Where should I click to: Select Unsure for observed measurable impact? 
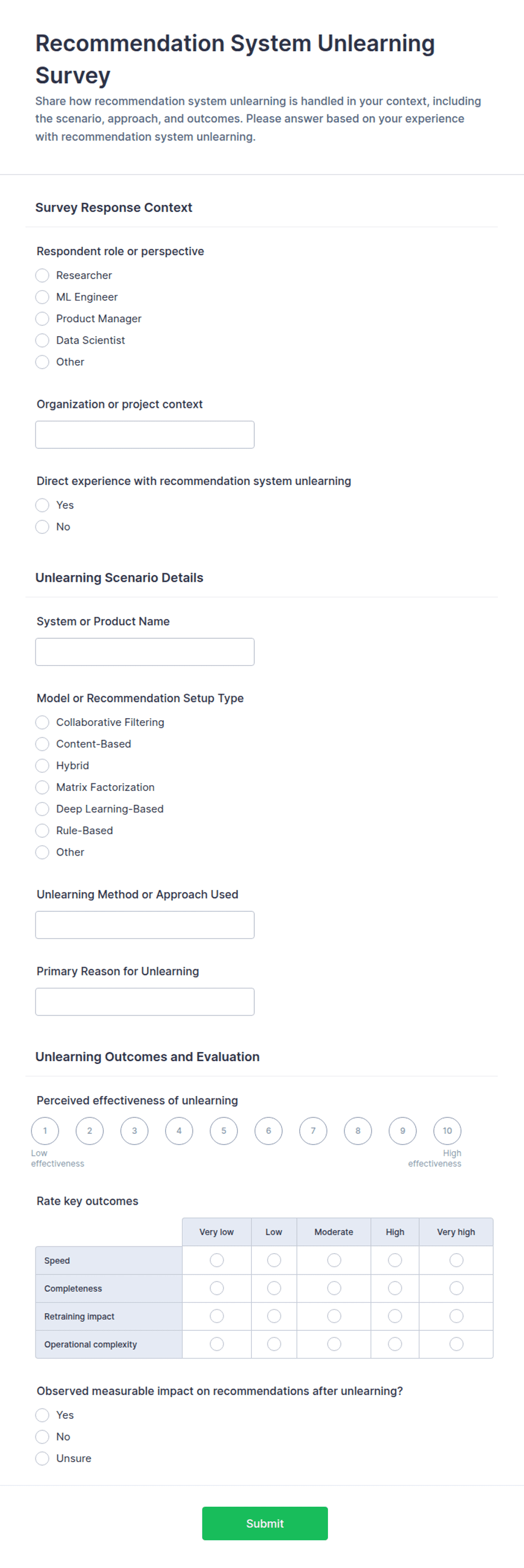tap(42, 1458)
